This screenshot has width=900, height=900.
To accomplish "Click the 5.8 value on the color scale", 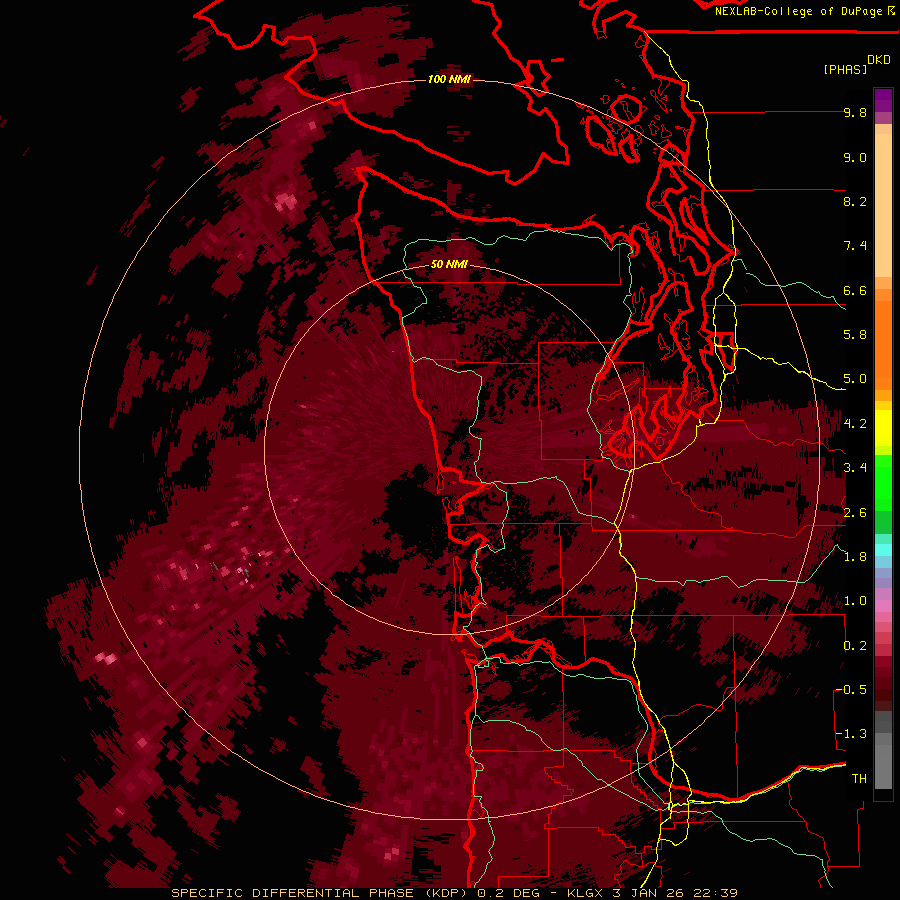I will [855, 335].
